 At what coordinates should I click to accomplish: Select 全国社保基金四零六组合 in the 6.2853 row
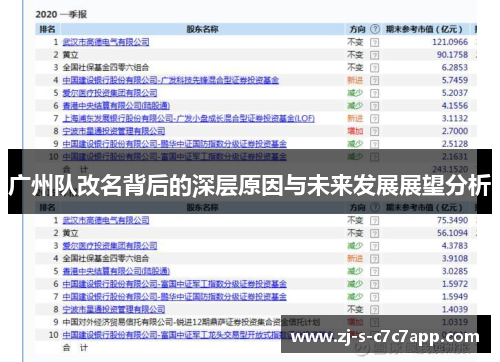click(x=106, y=68)
